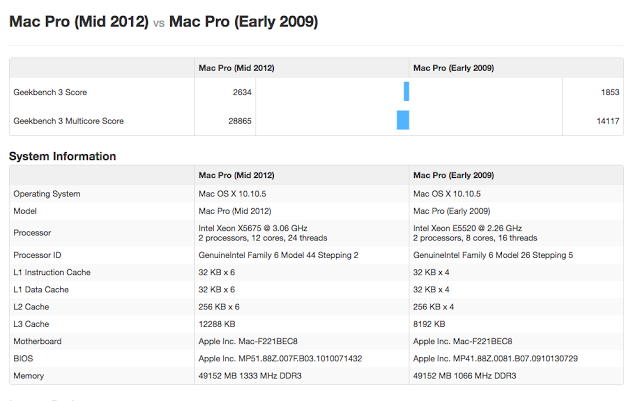Viewport: 640px width, 401px height.
Task: Select the Model row label
Action: pos(25,211)
